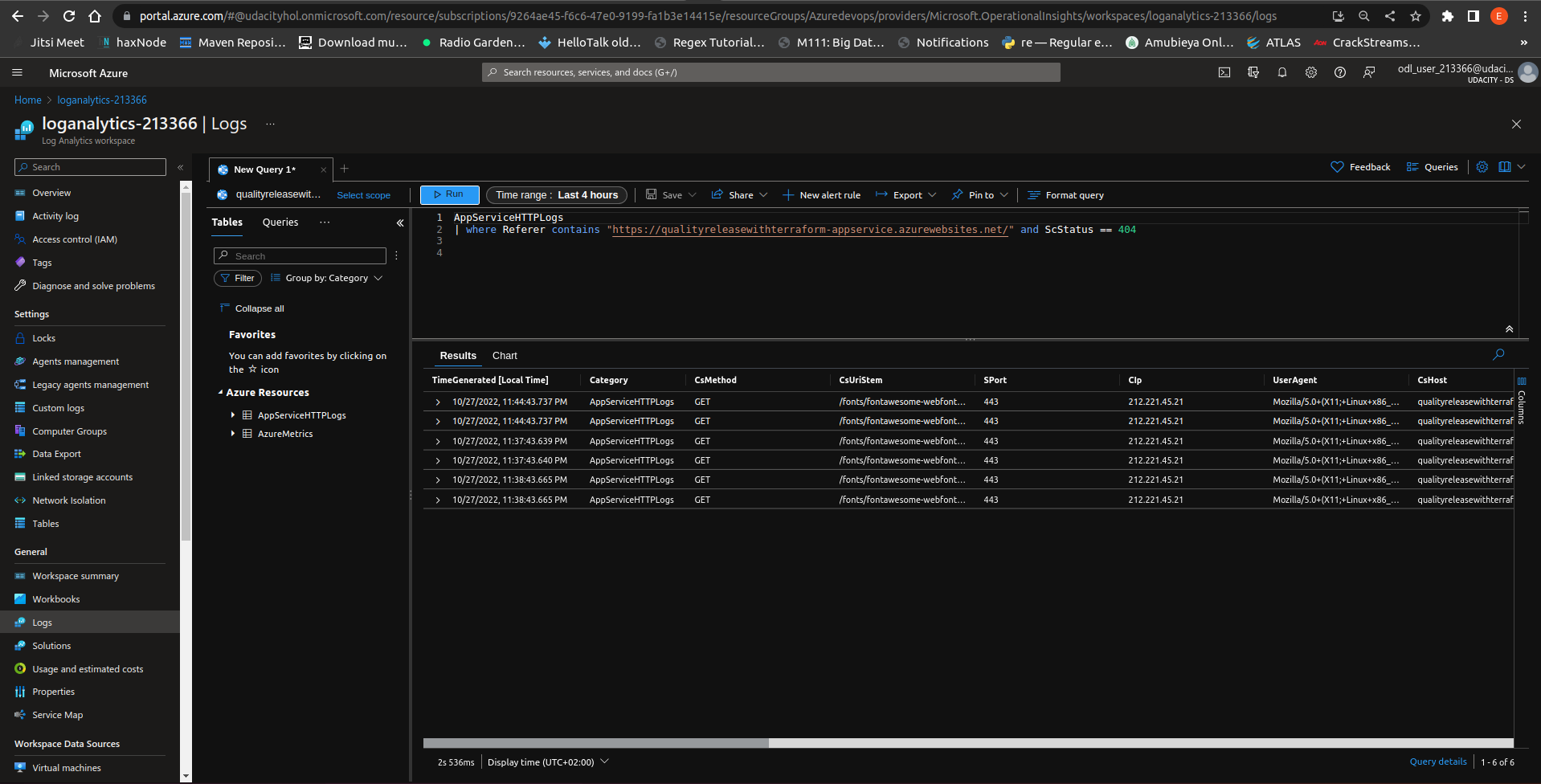Screen dimensions: 1541x784
Task: Open the Tables pane more options ellipsis
Action: point(325,223)
